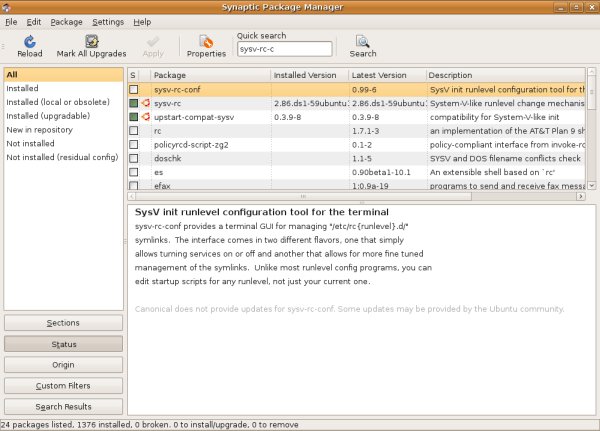Sort list by Package column header
The image size is (600, 431).
(x=210, y=75)
